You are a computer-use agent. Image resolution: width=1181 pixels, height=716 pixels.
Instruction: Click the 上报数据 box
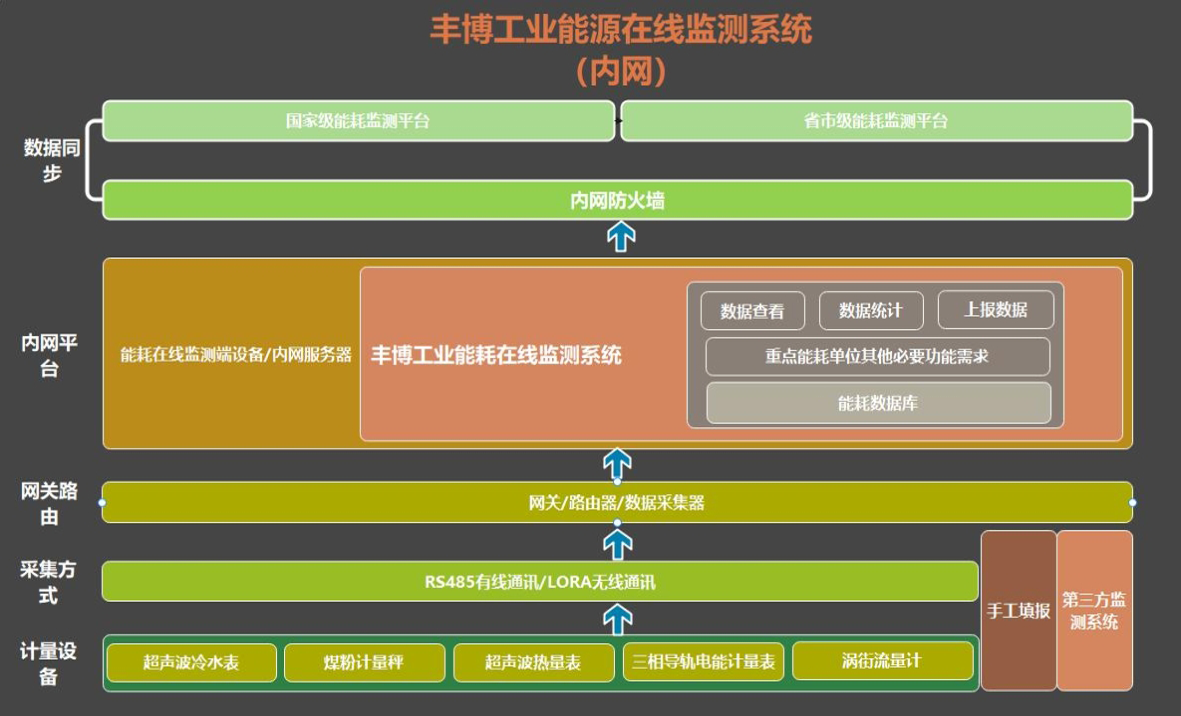[x=995, y=310]
